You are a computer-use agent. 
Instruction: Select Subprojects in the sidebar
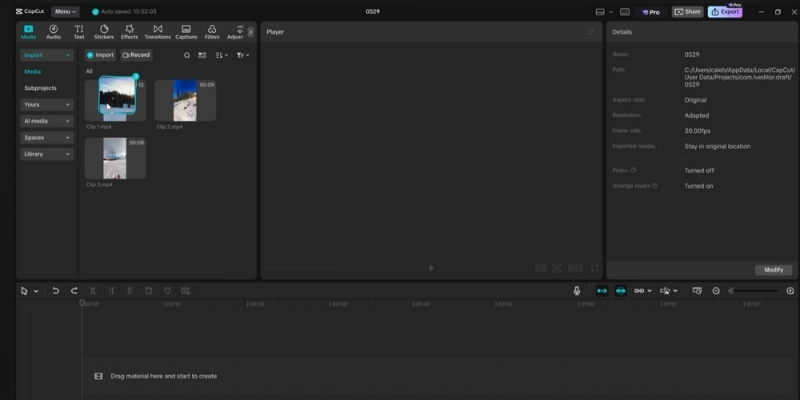pyautogui.click(x=41, y=88)
